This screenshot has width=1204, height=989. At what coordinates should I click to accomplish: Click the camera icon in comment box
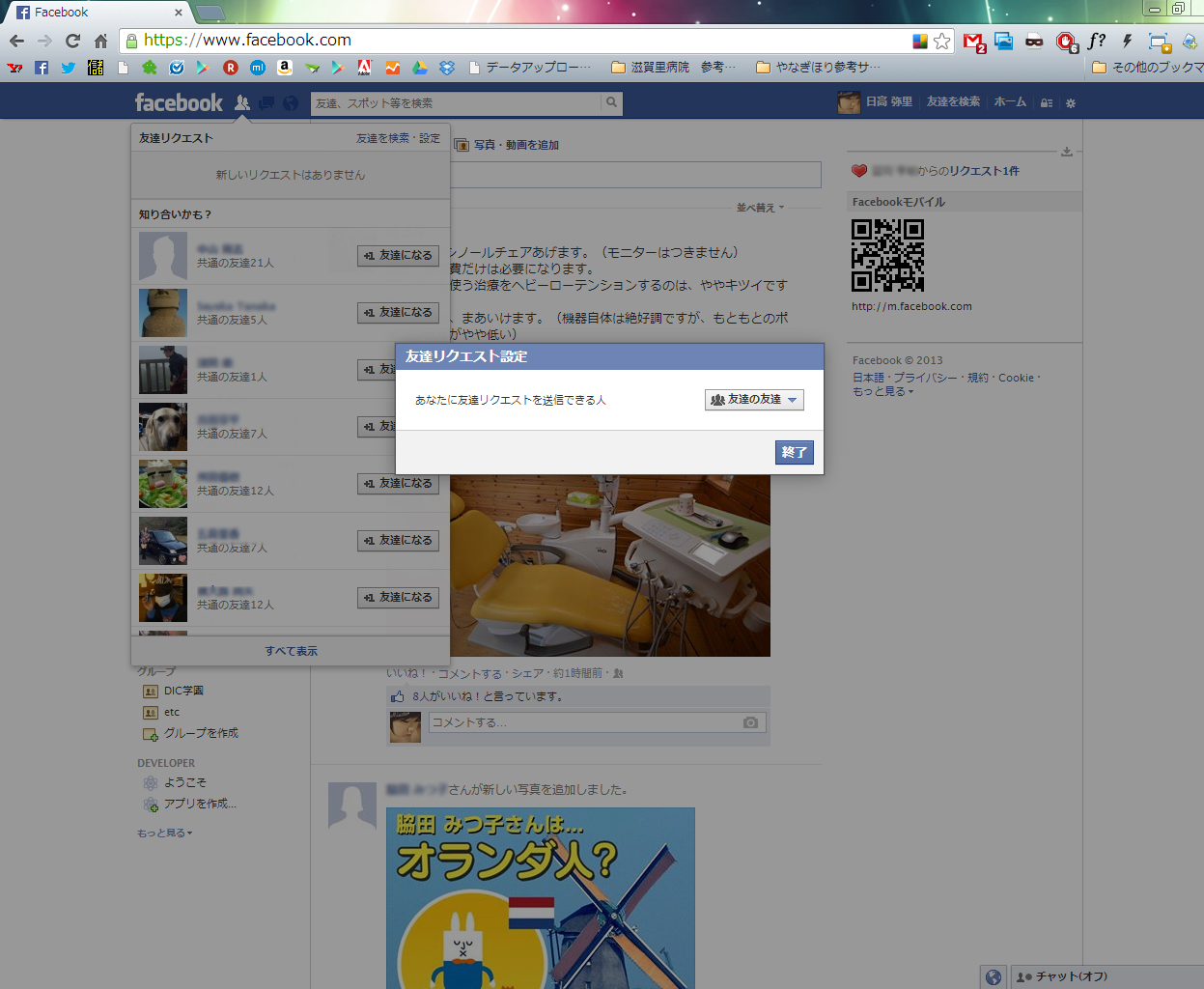coord(750,722)
